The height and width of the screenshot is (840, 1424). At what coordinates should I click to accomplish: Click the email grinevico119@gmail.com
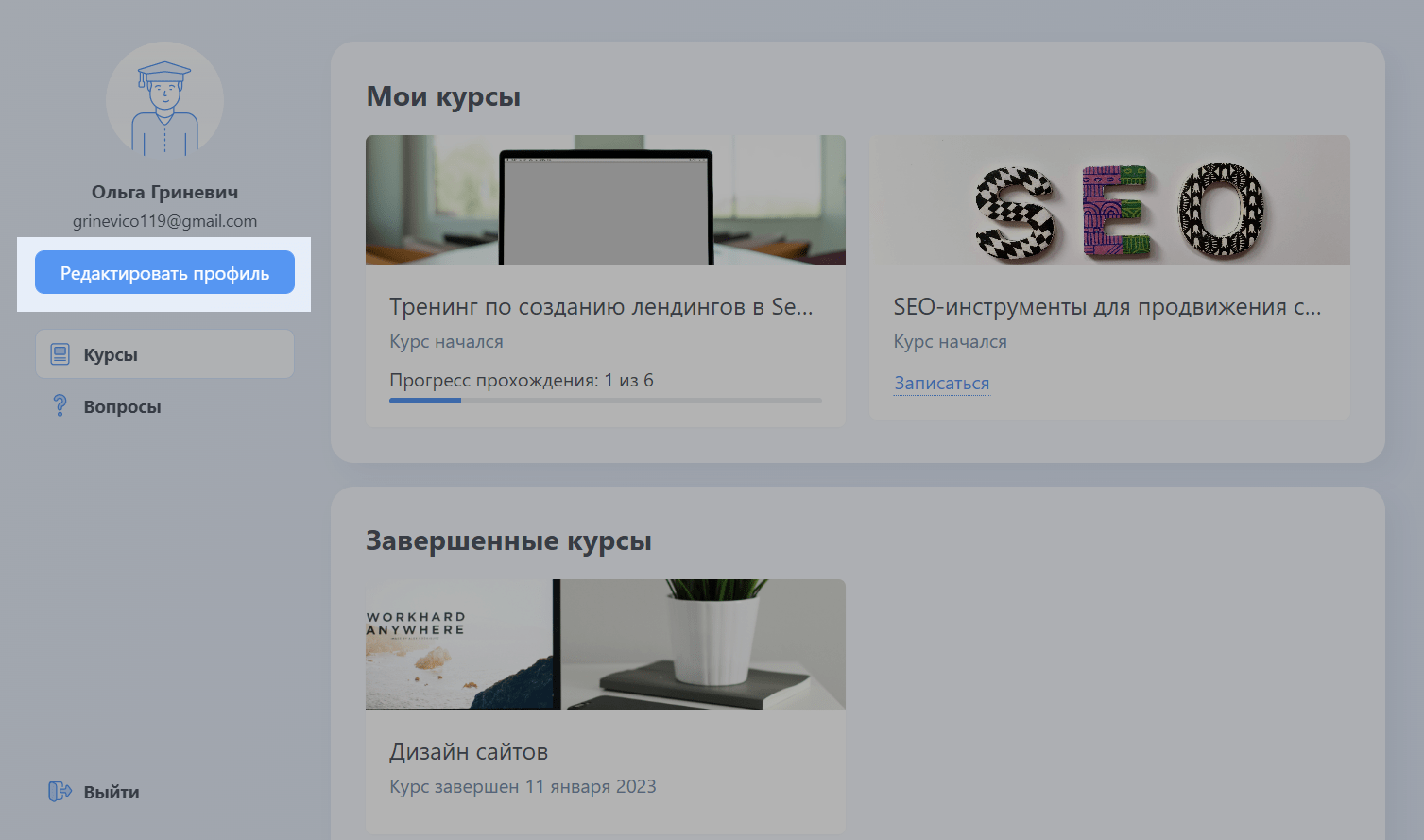[164, 221]
